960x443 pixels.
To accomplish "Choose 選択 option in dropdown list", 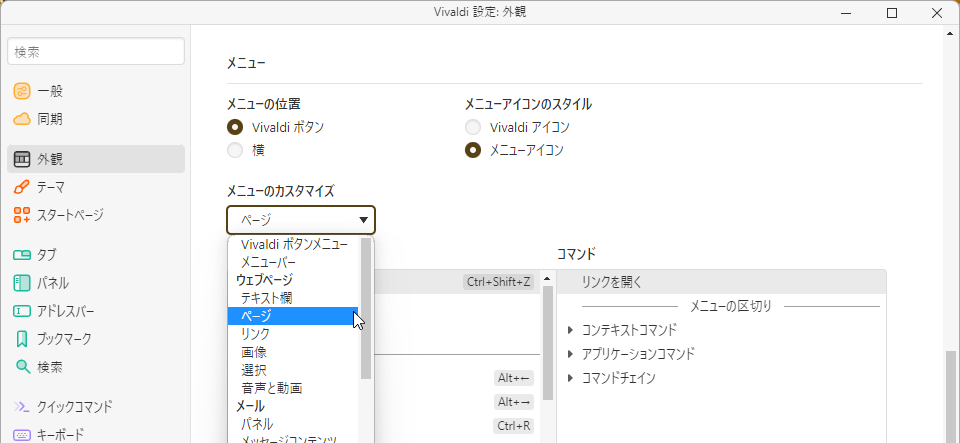I will (293, 370).
